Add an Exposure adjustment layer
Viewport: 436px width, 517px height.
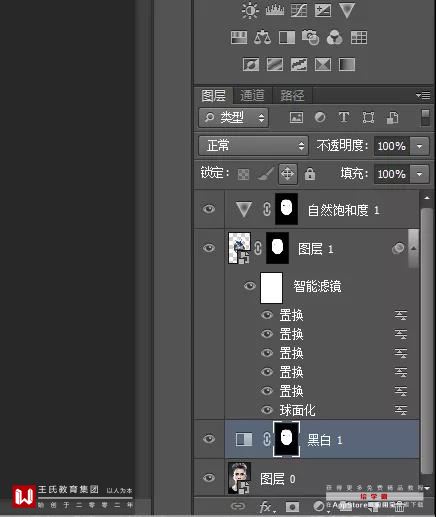coord(323,10)
